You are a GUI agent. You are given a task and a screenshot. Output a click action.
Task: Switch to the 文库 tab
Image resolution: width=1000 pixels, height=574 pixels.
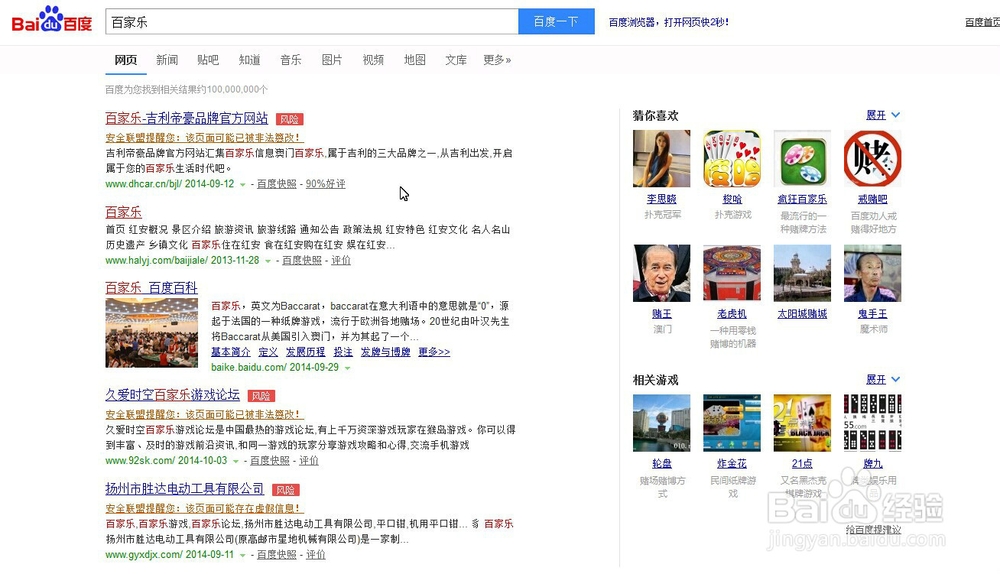(456, 60)
